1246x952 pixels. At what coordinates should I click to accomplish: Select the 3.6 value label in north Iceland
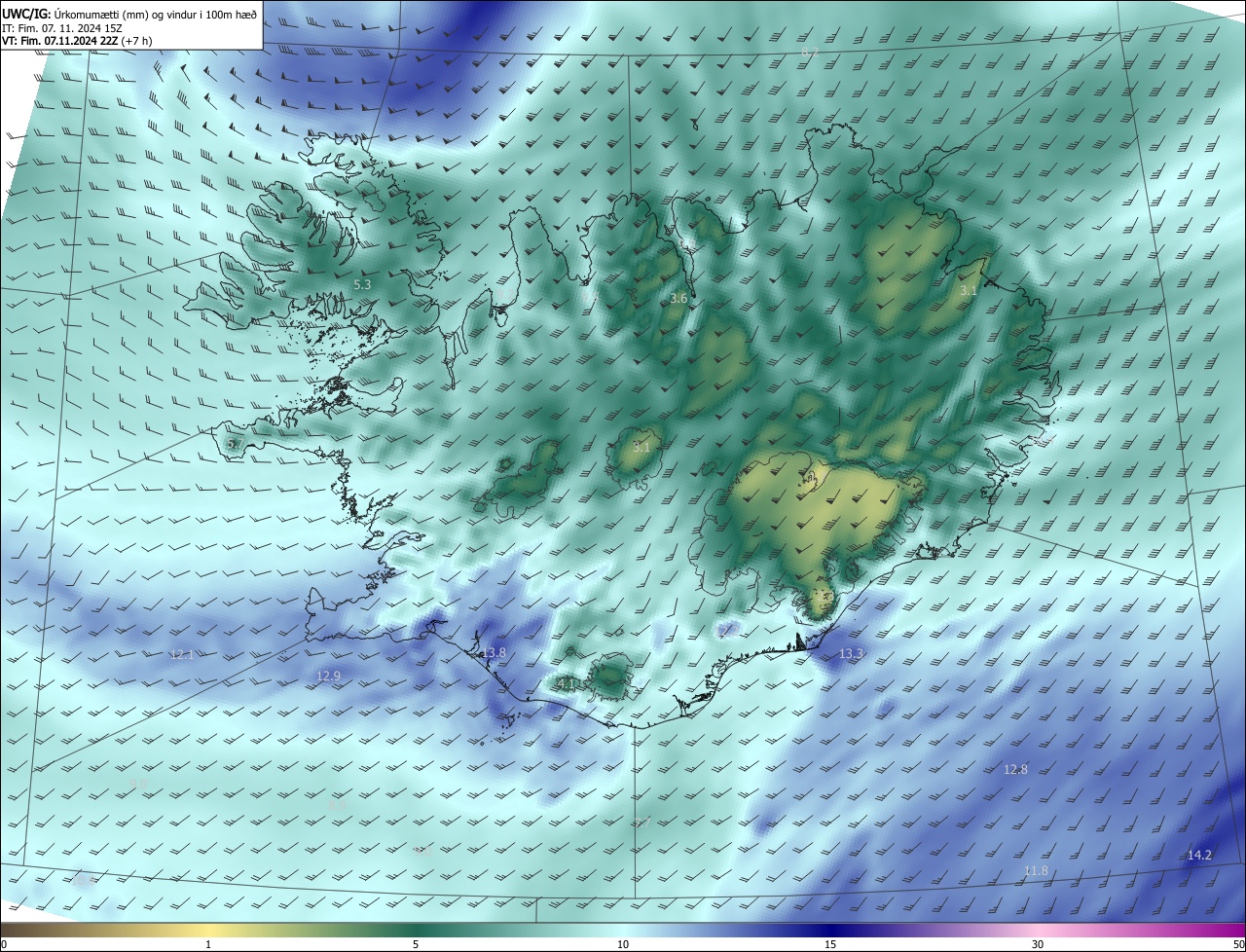pos(678,299)
